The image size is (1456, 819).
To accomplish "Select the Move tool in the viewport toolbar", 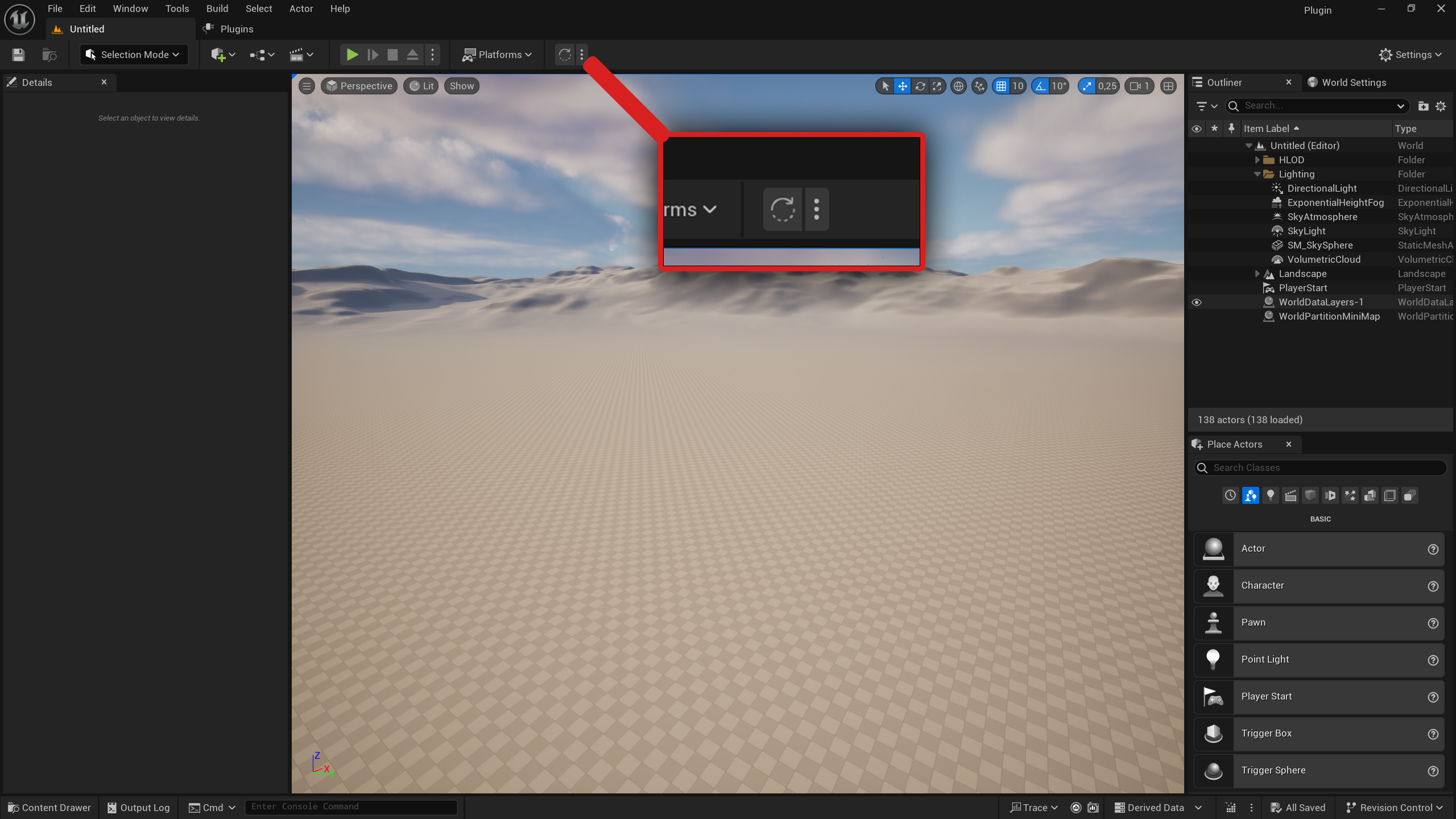I will 903,86.
